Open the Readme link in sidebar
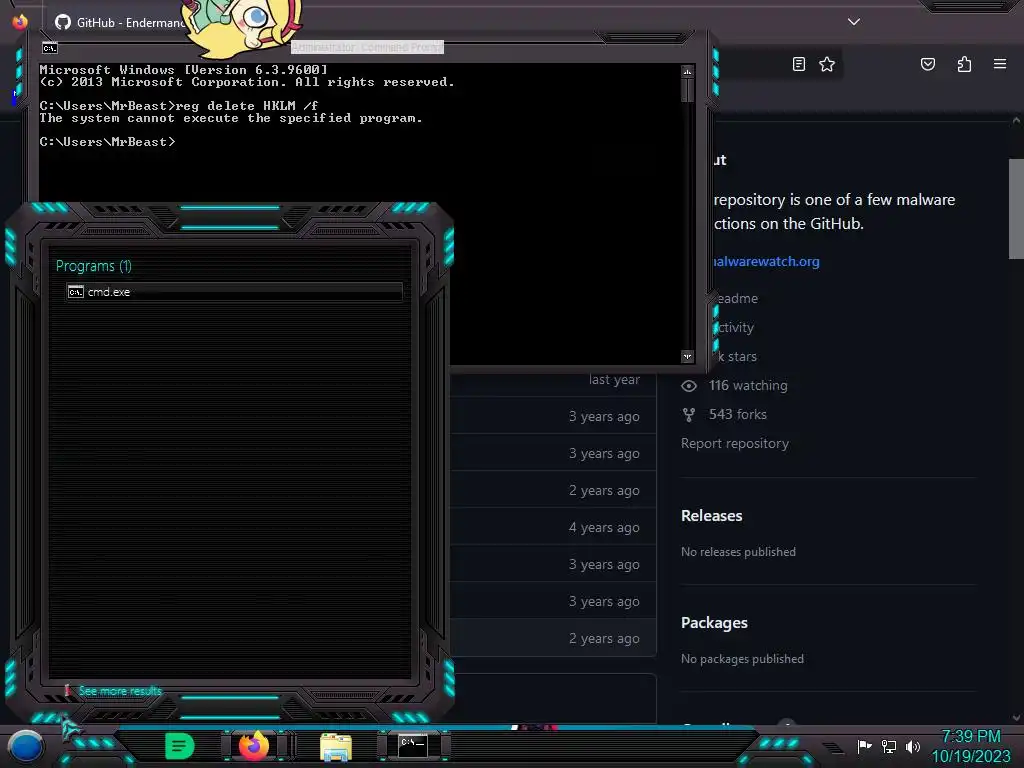The height and width of the screenshot is (768, 1024). pyautogui.click(x=736, y=298)
